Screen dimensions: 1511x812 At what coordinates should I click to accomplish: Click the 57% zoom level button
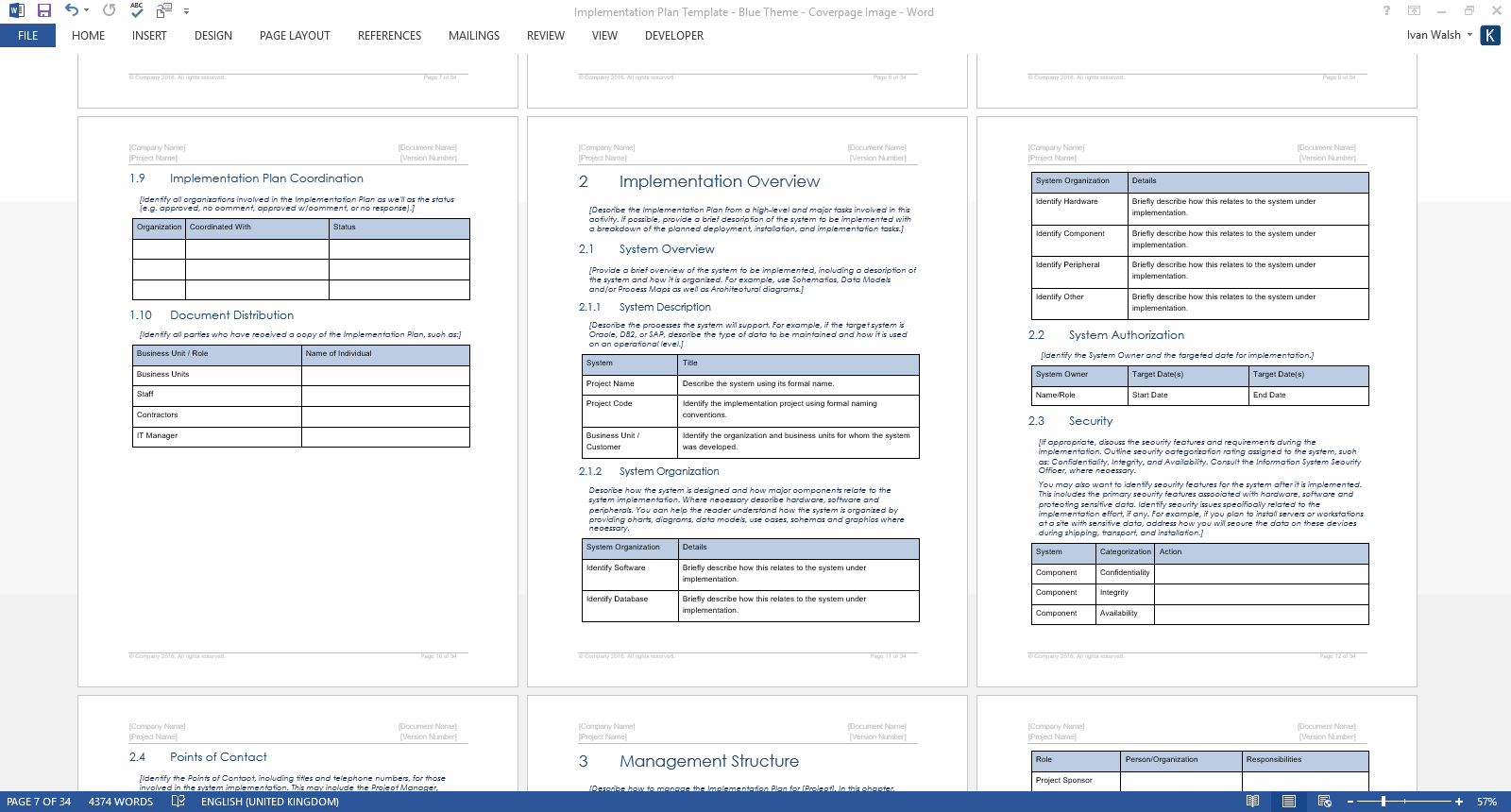[x=1486, y=802]
